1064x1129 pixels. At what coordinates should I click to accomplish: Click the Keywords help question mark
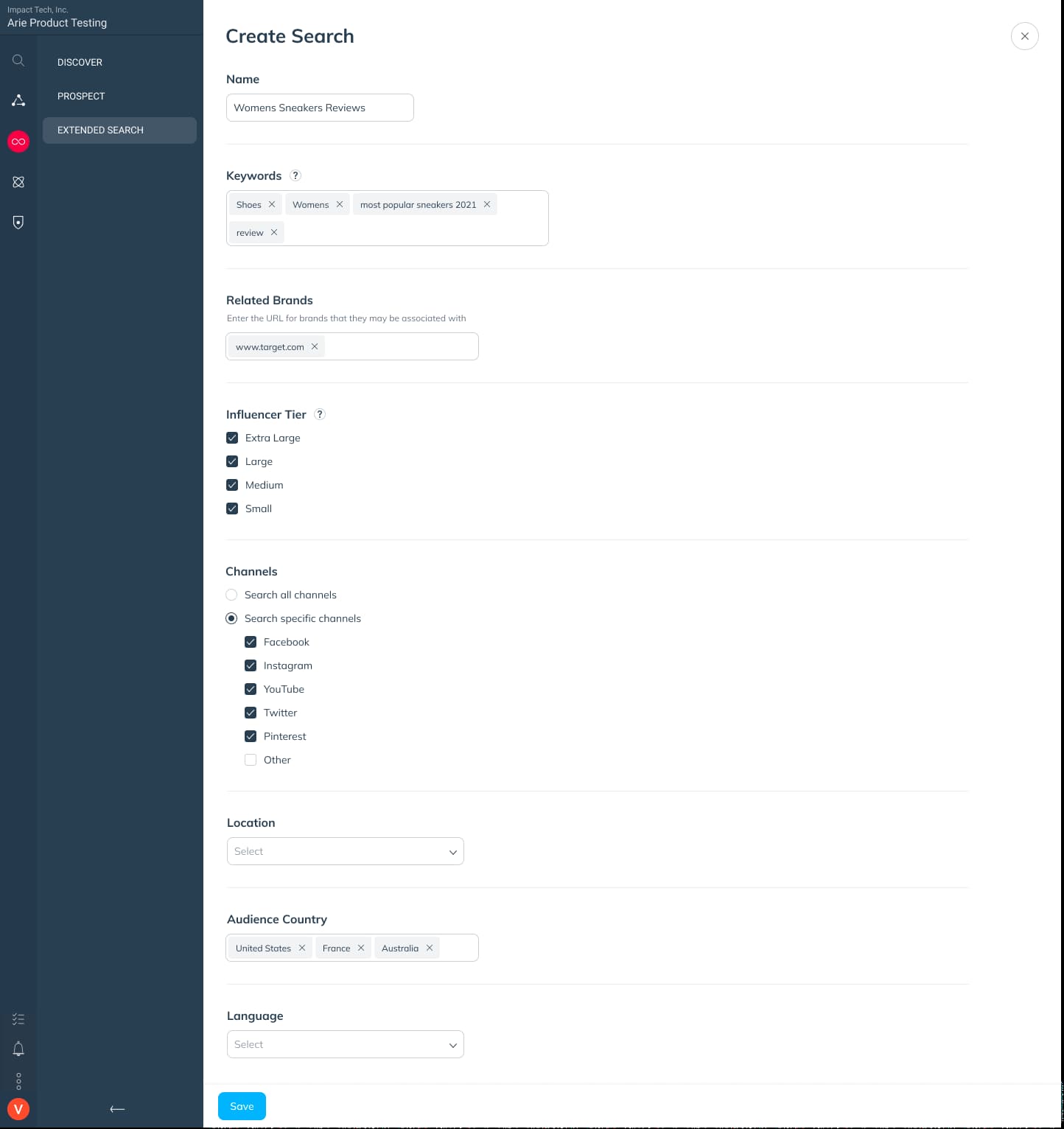tap(295, 175)
